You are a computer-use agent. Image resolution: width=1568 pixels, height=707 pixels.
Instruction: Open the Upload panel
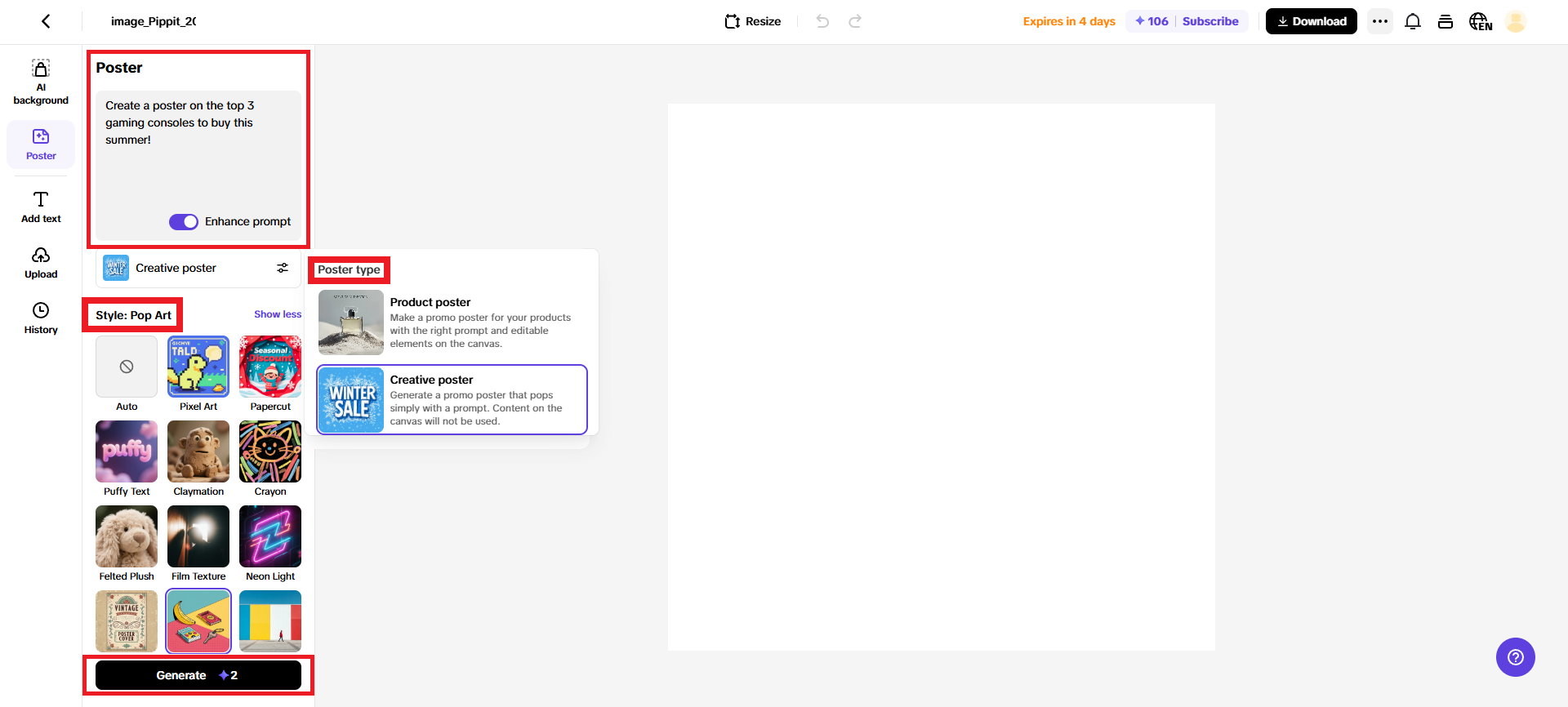[41, 263]
